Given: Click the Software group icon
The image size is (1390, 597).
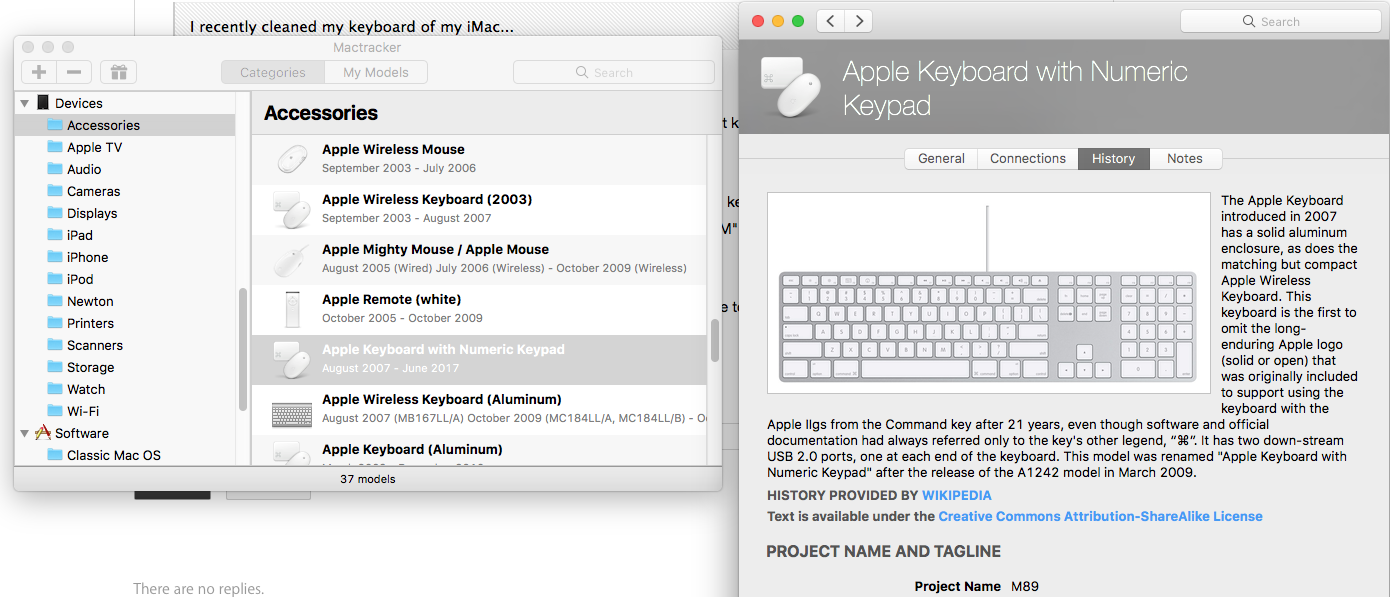Looking at the screenshot, I should coord(43,433).
